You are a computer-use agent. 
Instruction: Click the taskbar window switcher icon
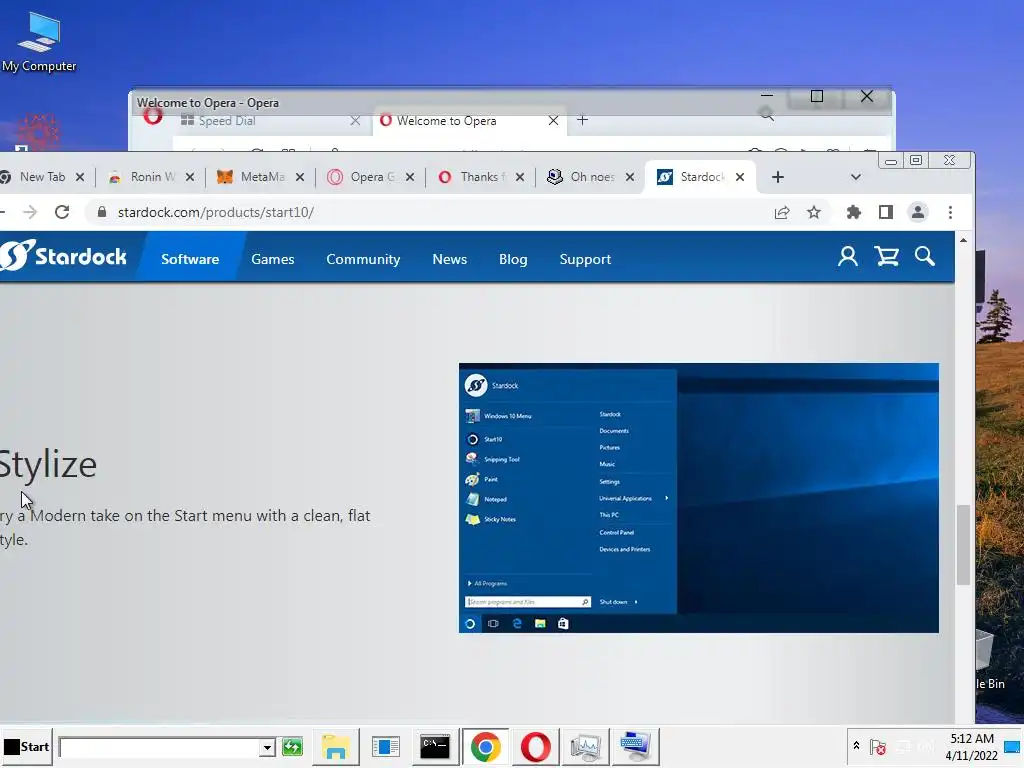pyautogui.click(x=385, y=746)
